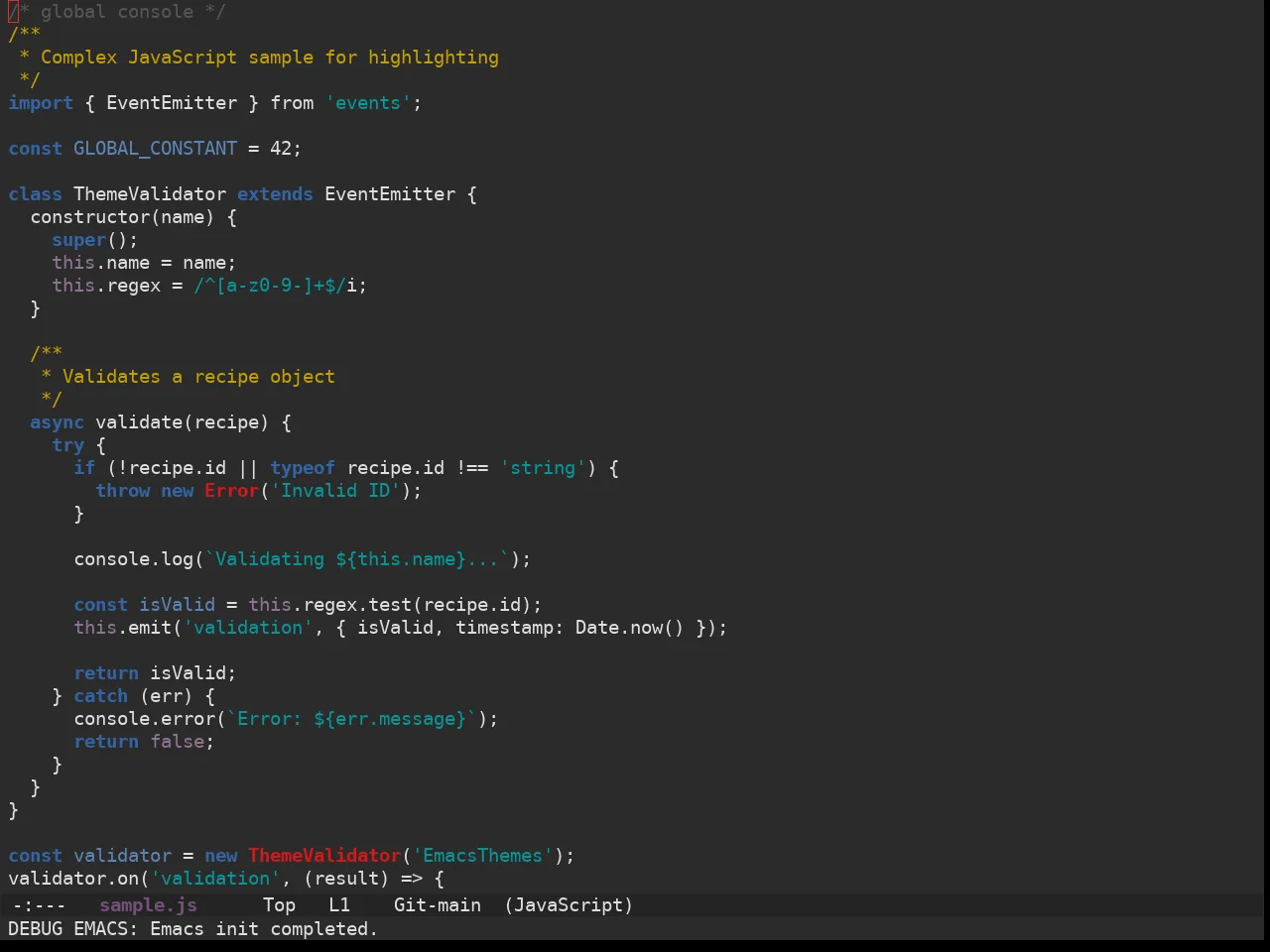Image resolution: width=1270 pixels, height=952 pixels.
Task: Click the class name ThemeValidator in class declaration
Action: (150, 194)
